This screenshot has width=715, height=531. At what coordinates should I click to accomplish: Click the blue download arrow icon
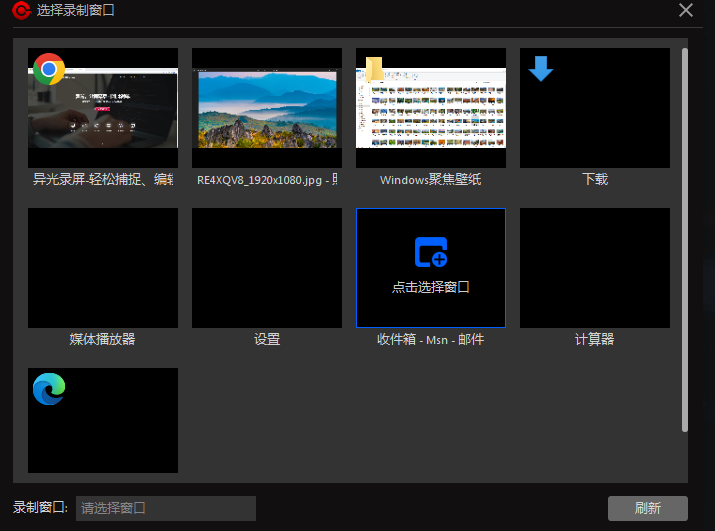(x=540, y=69)
